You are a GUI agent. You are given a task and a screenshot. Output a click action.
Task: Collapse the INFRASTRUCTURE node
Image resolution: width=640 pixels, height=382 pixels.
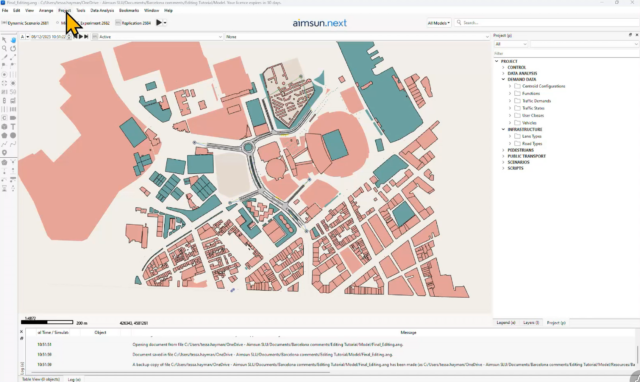pyautogui.click(x=503, y=129)
